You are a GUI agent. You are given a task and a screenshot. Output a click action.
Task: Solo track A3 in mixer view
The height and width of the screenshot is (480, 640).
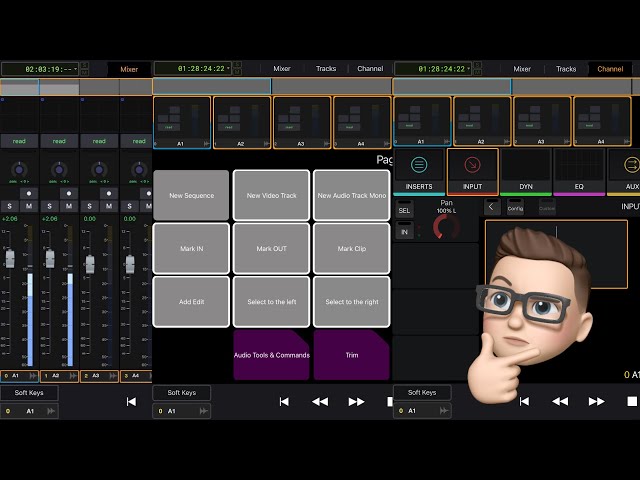[x=89, y=206]
